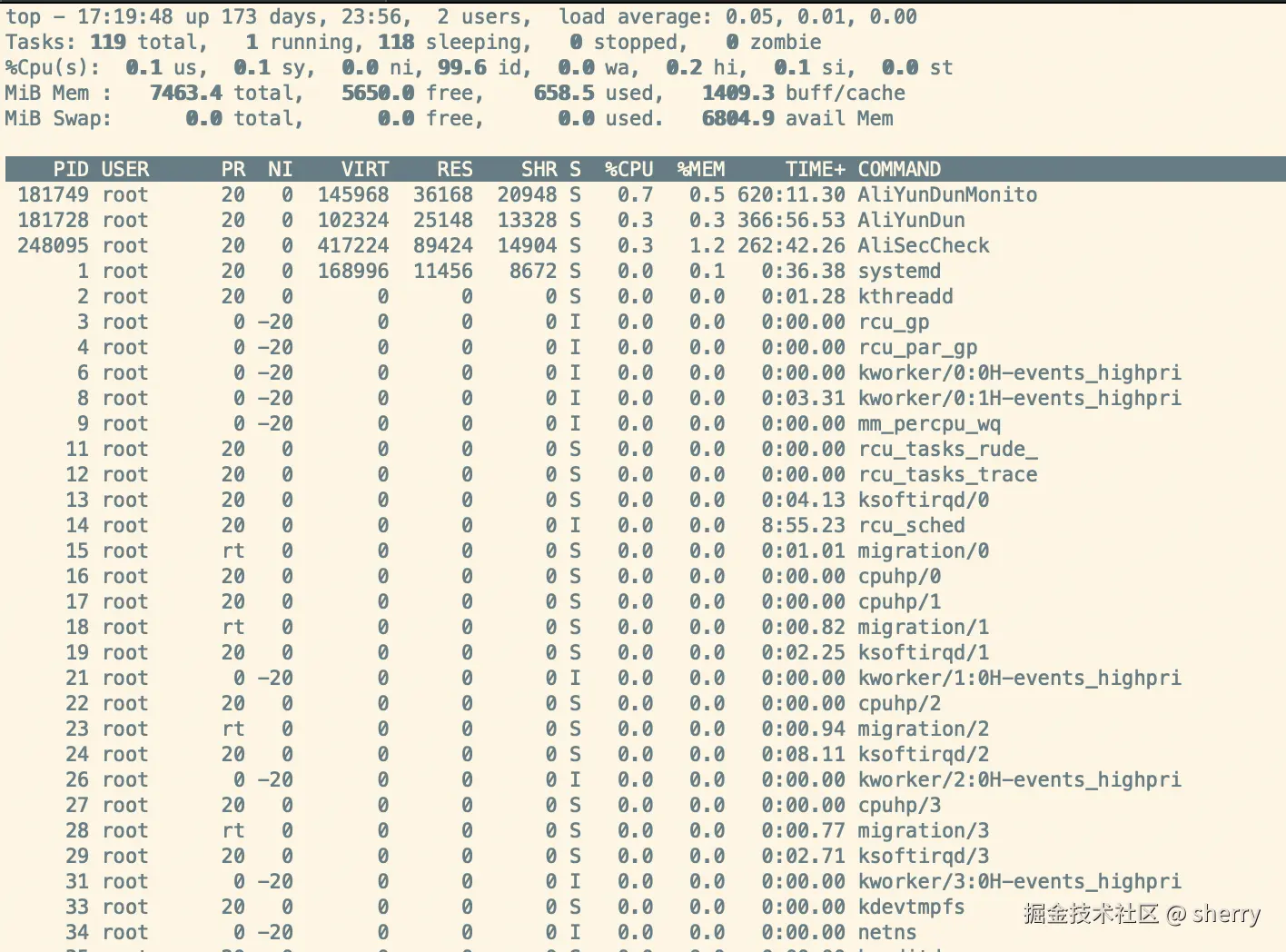
Task: Select the rcu_tasks_trace command
Action: tap(948, 474)
